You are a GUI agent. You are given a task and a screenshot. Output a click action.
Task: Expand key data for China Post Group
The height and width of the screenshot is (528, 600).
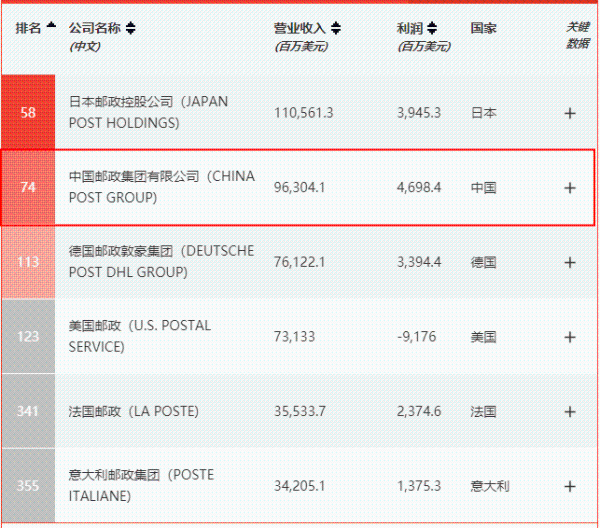[x=570, y=188]
